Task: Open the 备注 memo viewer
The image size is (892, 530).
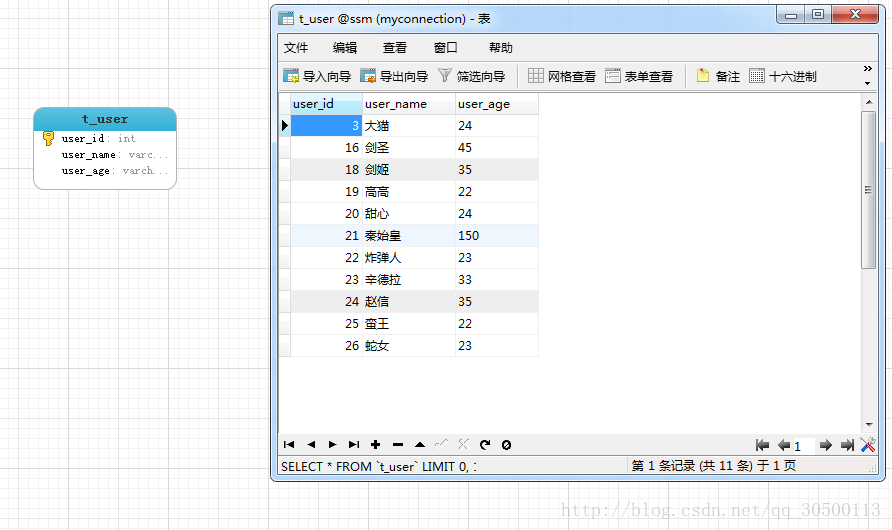Action: coord(718,76)
